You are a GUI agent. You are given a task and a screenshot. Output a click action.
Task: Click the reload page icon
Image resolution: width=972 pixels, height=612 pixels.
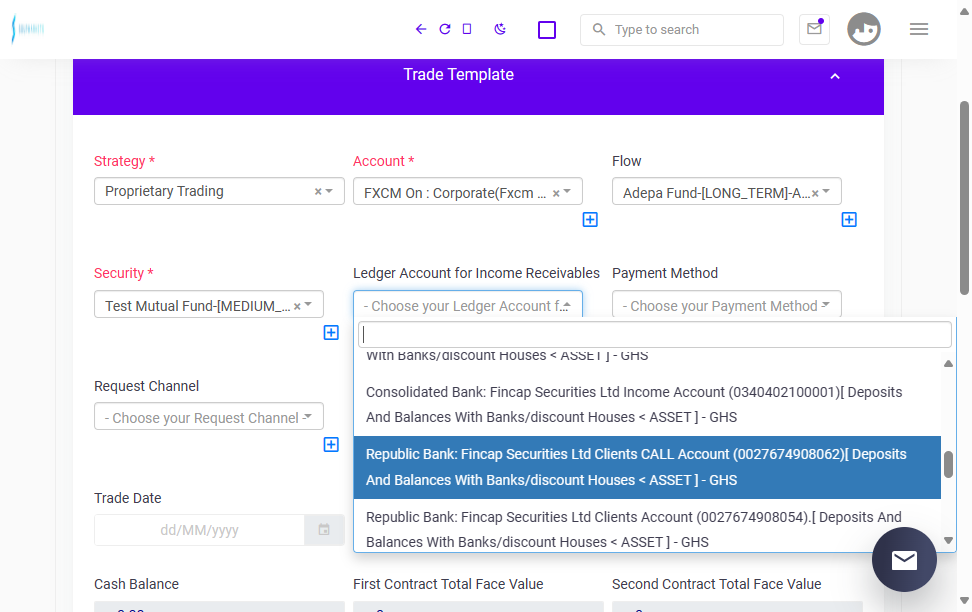pyautogui.click(x=444, y=29)
